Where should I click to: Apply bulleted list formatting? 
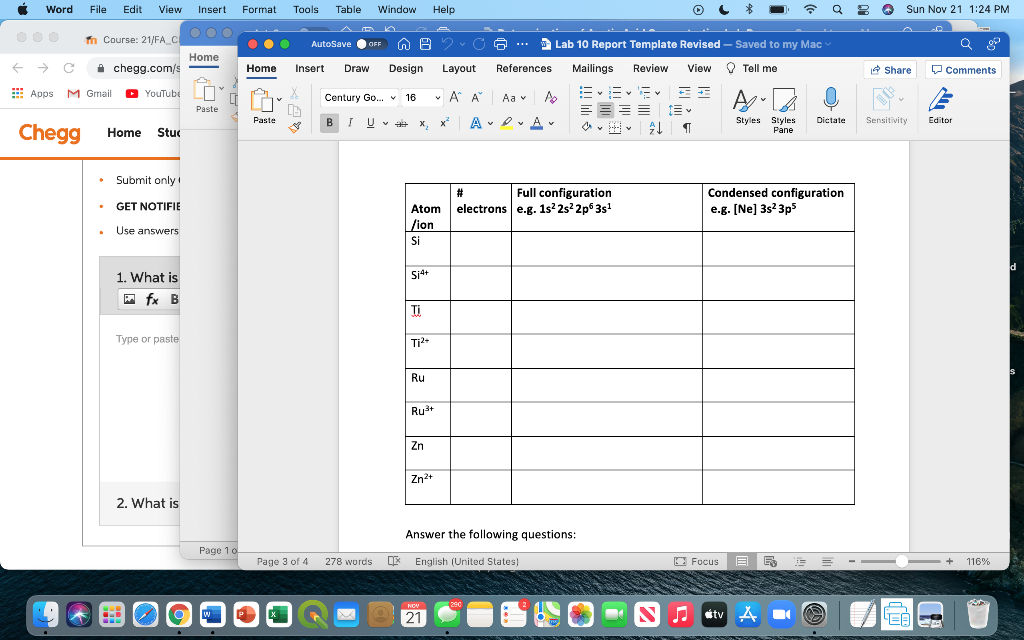[x=587, y=92]
